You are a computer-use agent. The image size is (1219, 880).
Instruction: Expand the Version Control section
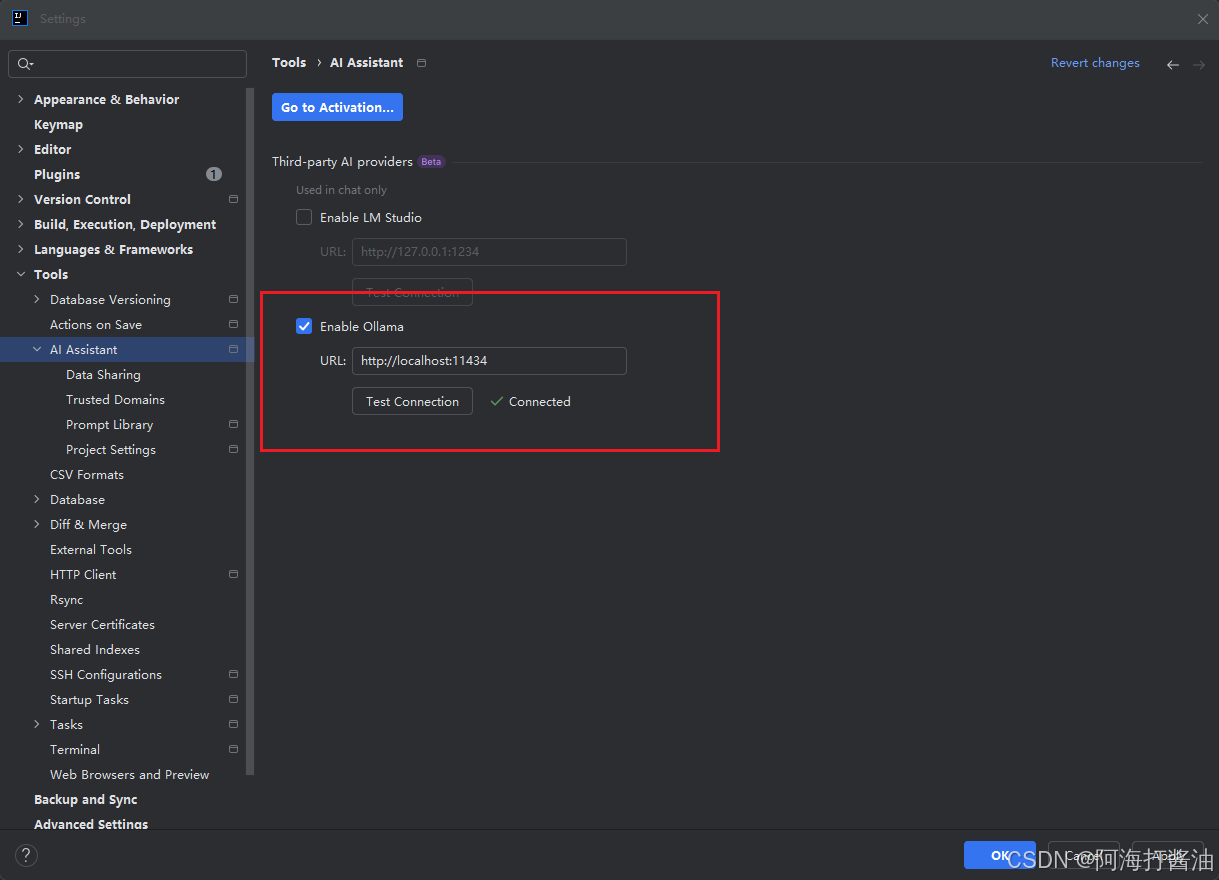[21, 199]
